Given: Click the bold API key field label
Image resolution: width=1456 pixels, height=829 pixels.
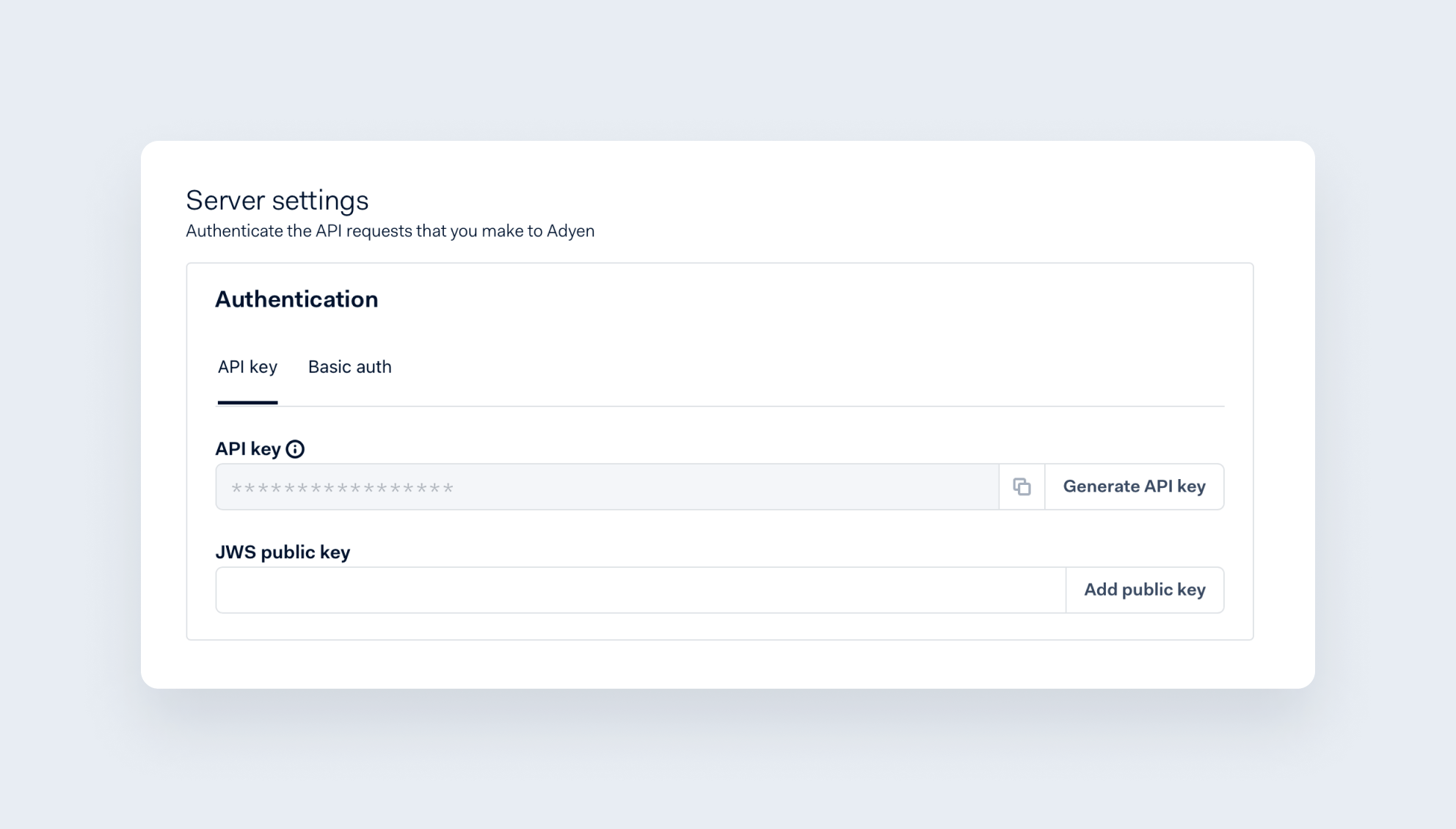Looking at the screenshot, I should click(248, 449).
